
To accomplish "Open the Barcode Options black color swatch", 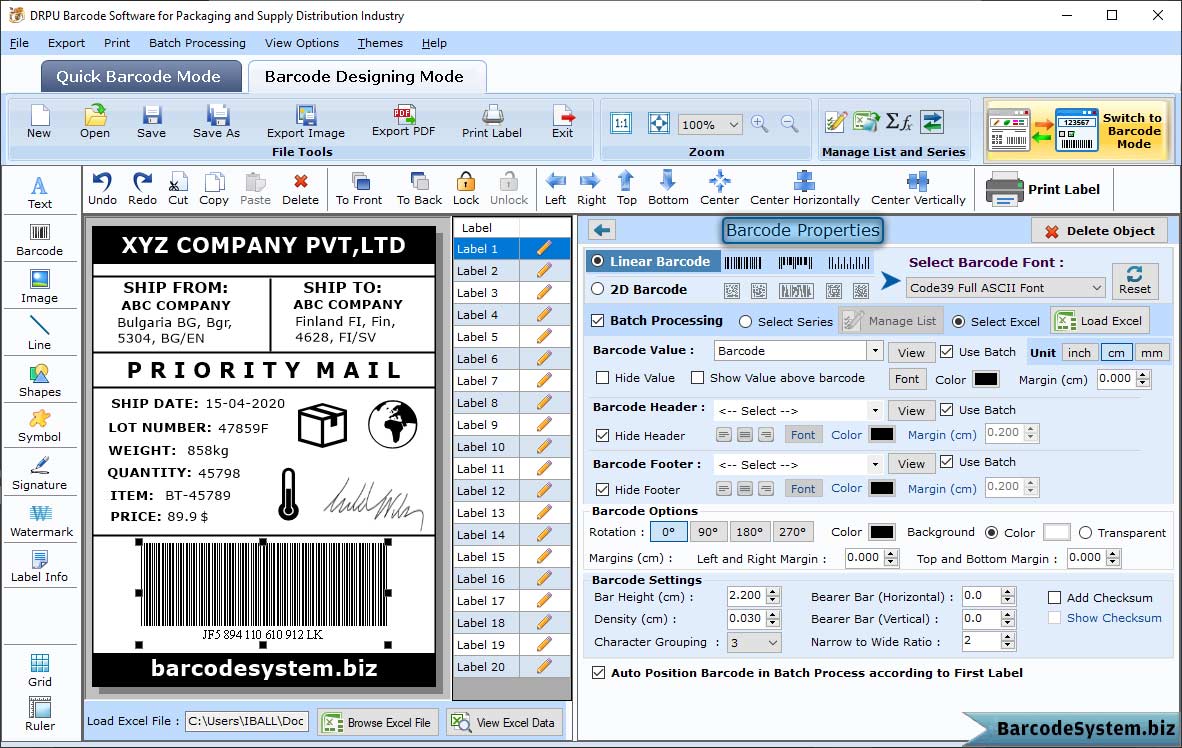I will [881, 532].
